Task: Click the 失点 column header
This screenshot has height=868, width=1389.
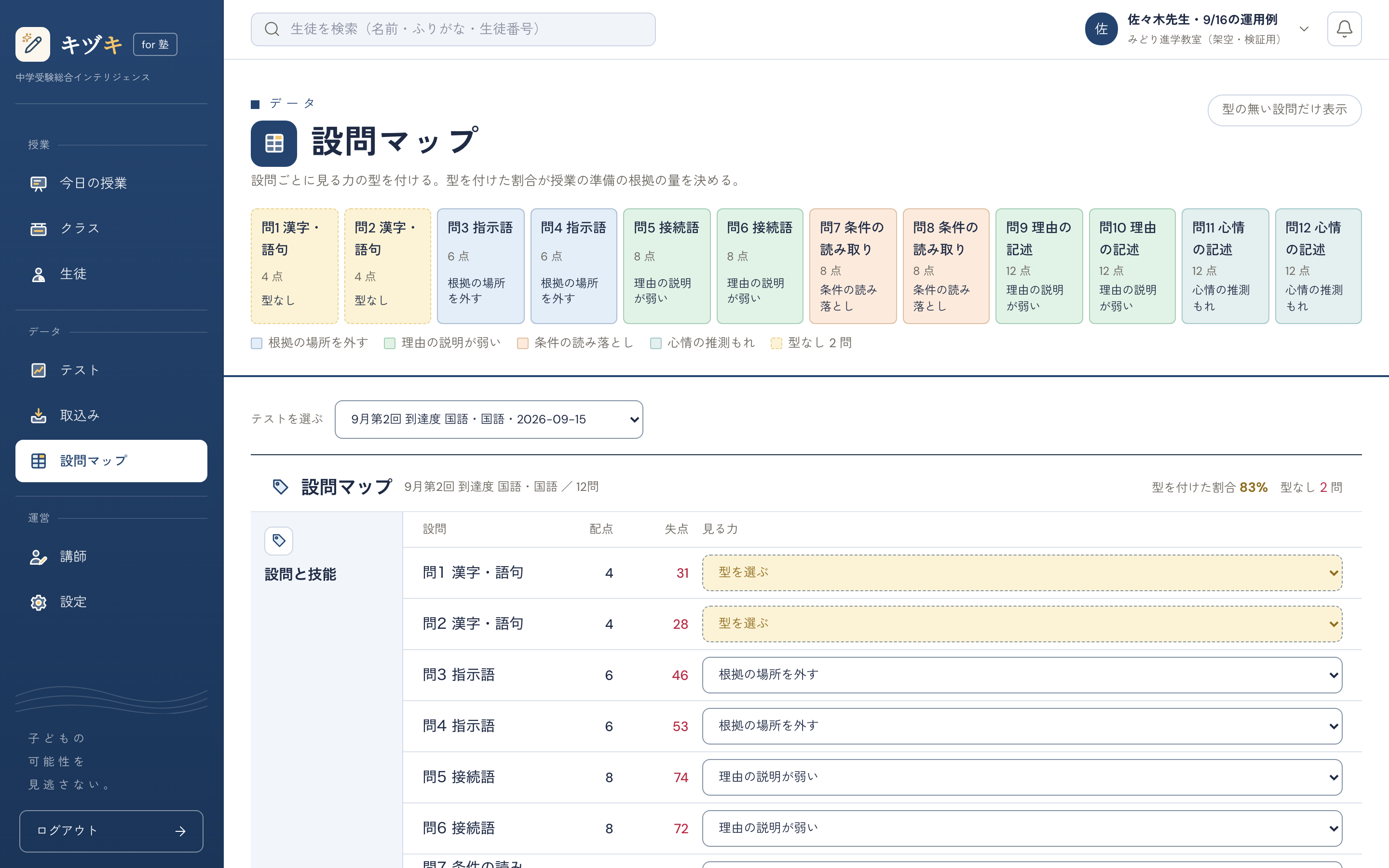Action: click(676, 529)
